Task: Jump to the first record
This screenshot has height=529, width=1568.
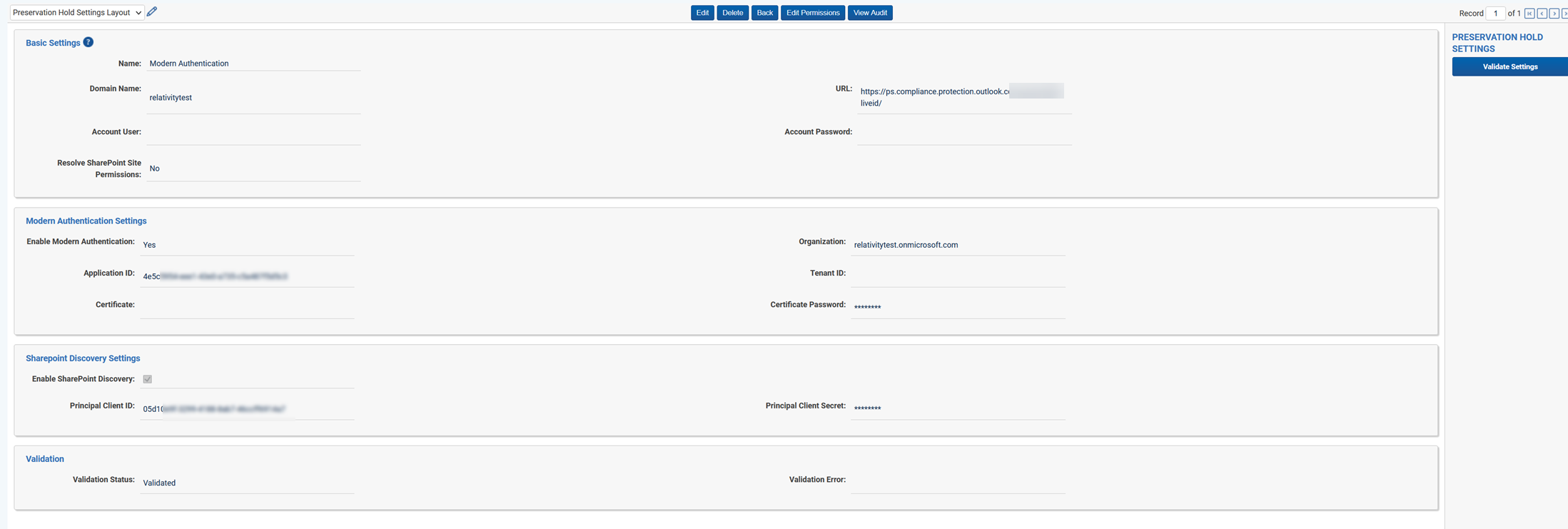Action: (x=1529, y=14)
